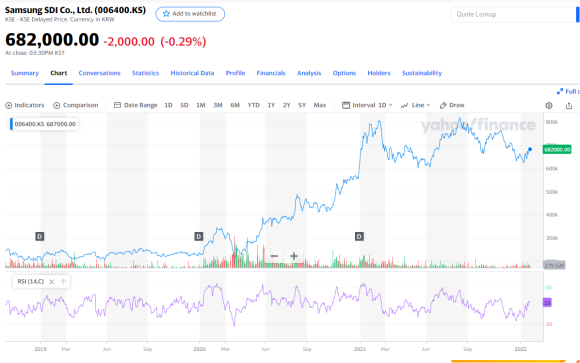Viewport: 580px width, 363px height.
Task: Open the Analysis tab
Action: tap(309, 73)
